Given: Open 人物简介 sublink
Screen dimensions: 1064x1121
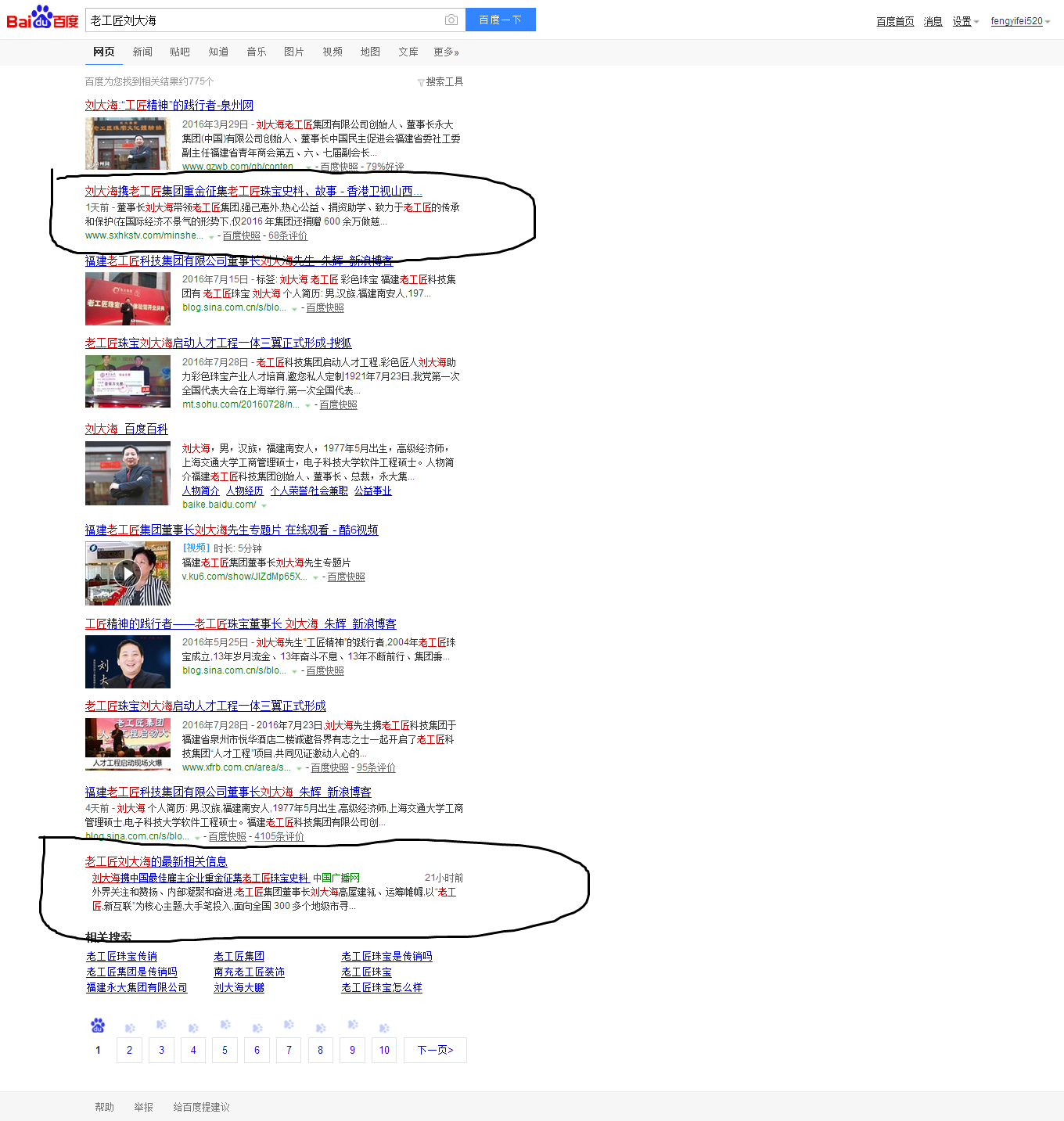Looking at the screenshot, I should coord(201,490).
